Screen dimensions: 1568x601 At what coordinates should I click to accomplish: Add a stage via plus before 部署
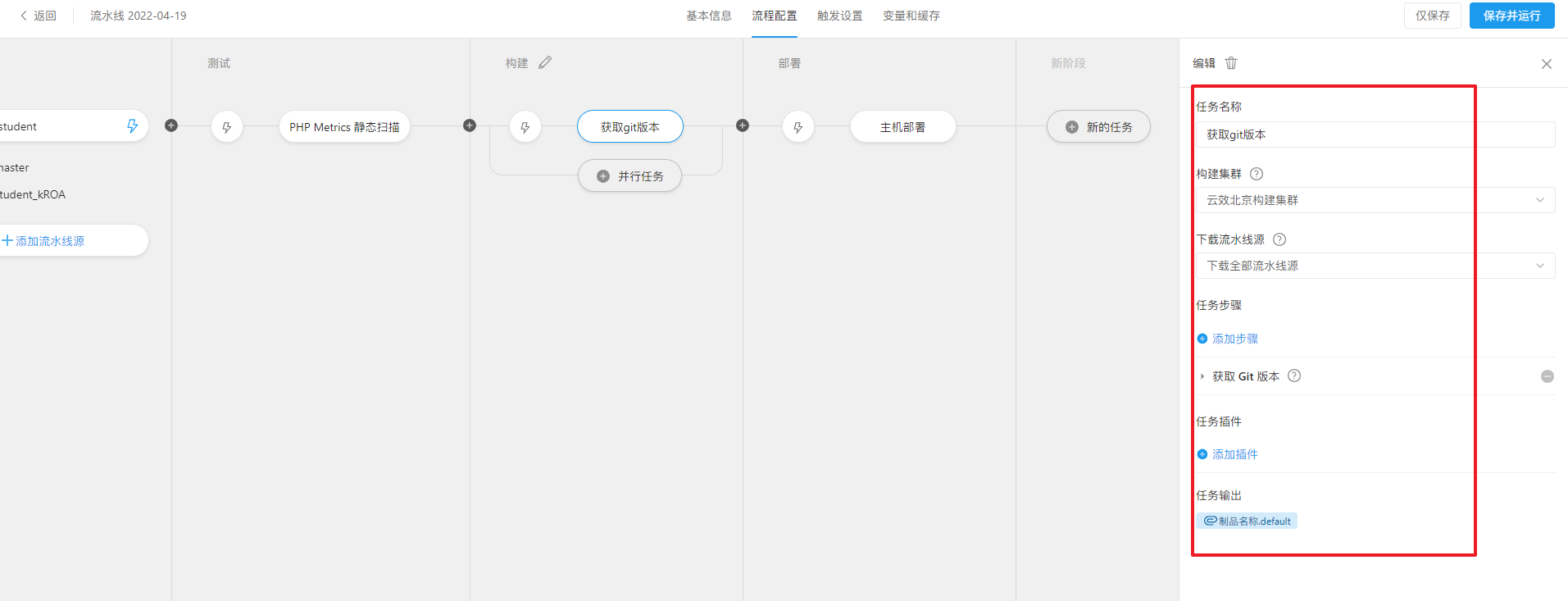click(x=743, y=125)
